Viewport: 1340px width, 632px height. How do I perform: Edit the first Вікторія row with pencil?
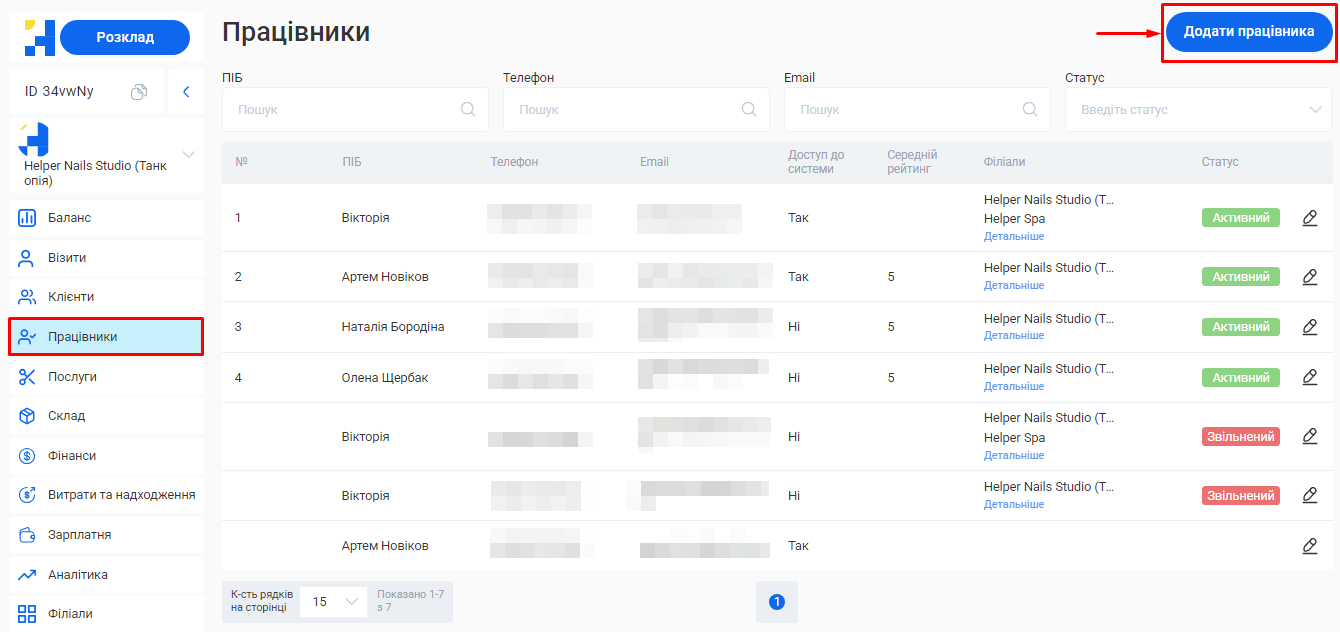tap(1310, 218)
